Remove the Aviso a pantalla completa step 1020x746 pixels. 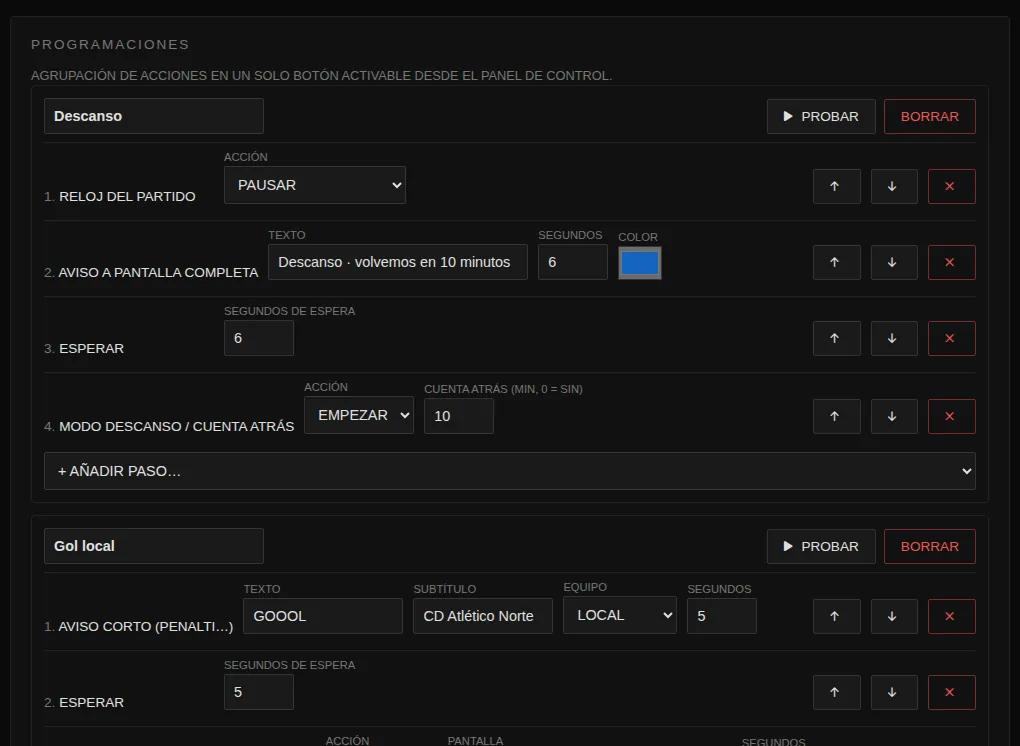coord(951,262)
